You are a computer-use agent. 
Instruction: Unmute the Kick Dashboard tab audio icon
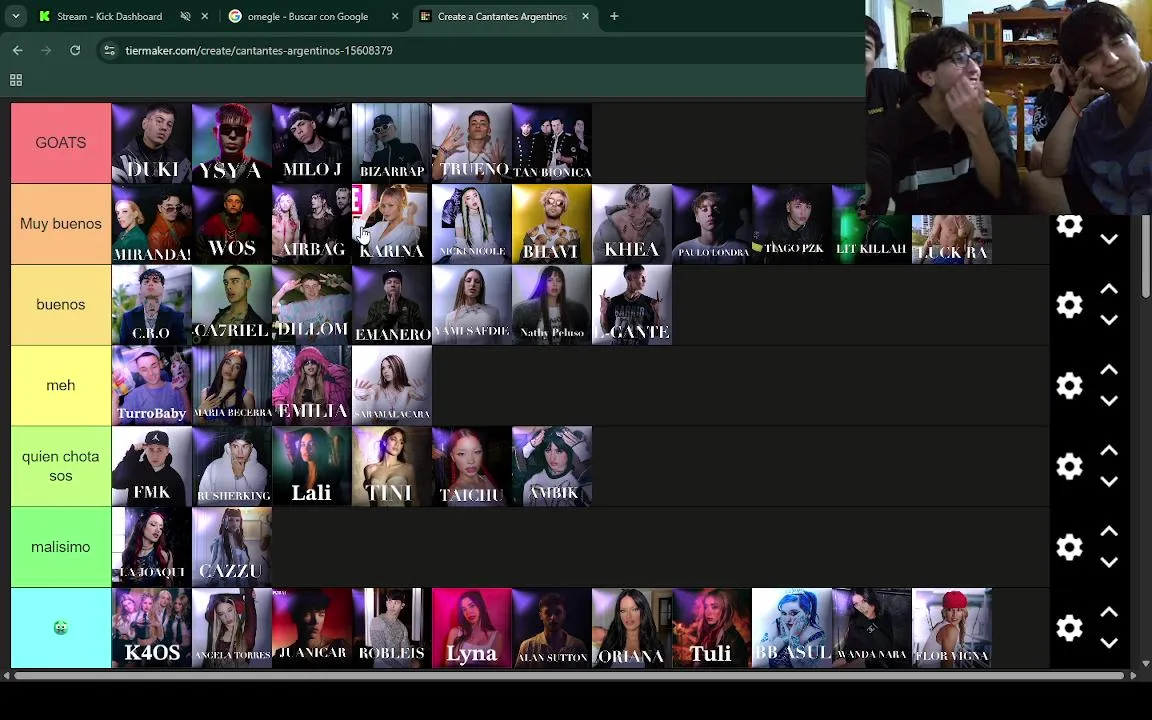(x=185, y=16)
